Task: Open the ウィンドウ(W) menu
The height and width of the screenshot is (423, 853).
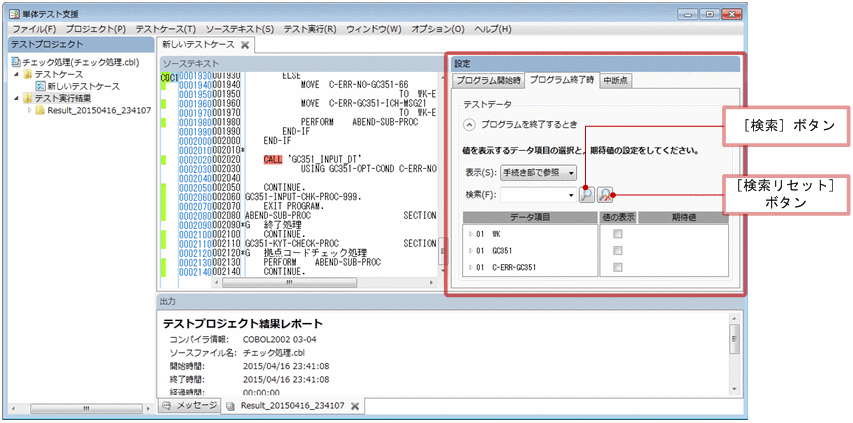Action: pos(374,29)
